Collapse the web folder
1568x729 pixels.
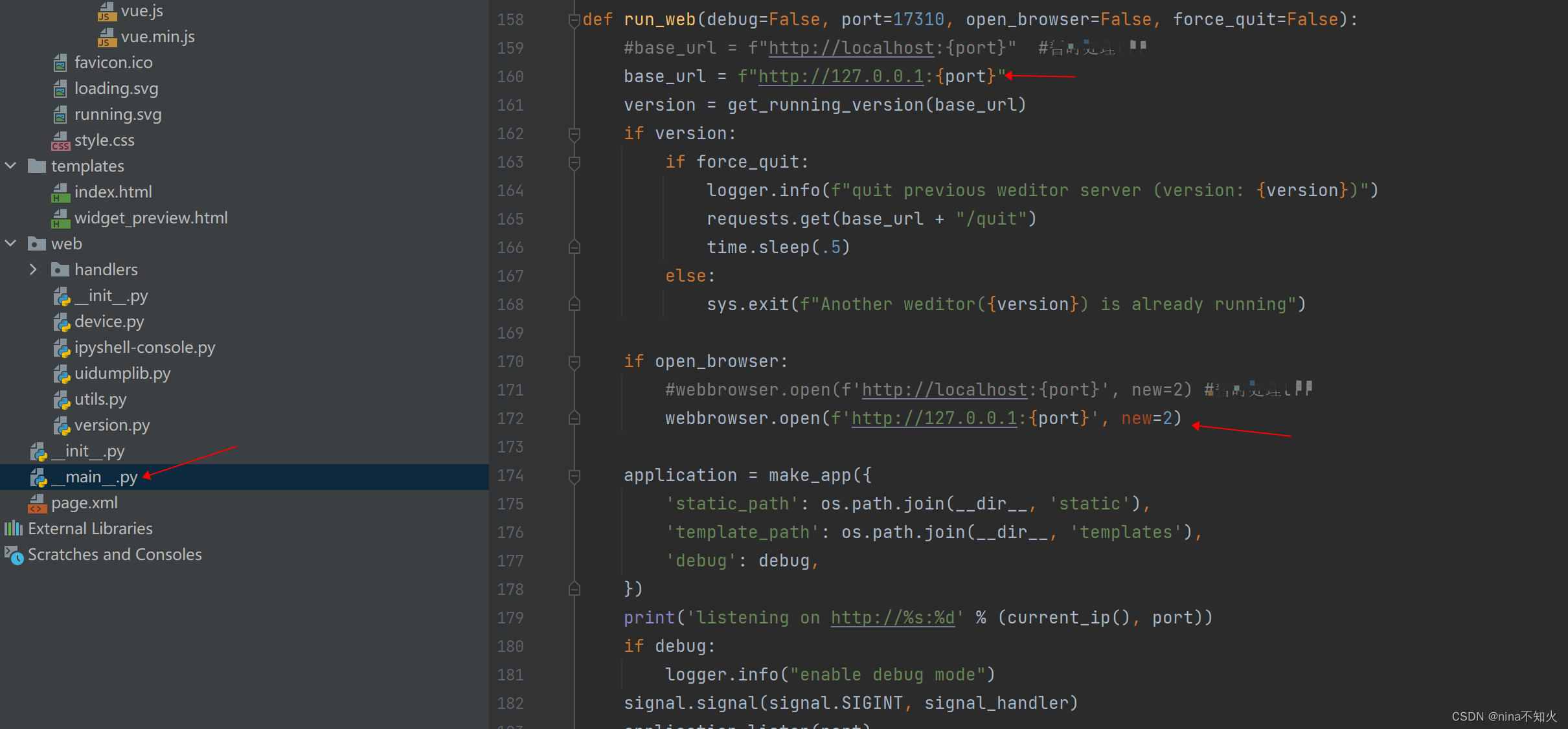10,243
